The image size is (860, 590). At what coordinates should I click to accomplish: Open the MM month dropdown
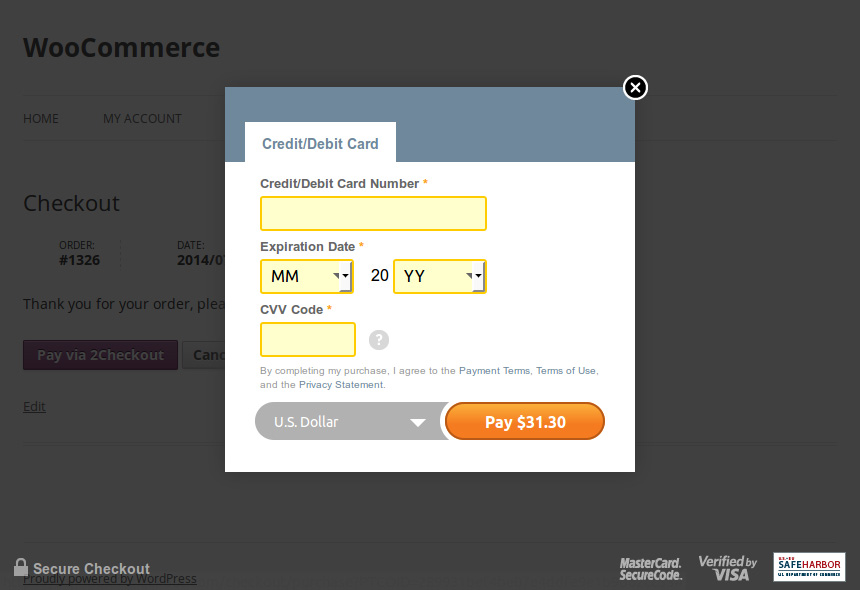point(306,276)
